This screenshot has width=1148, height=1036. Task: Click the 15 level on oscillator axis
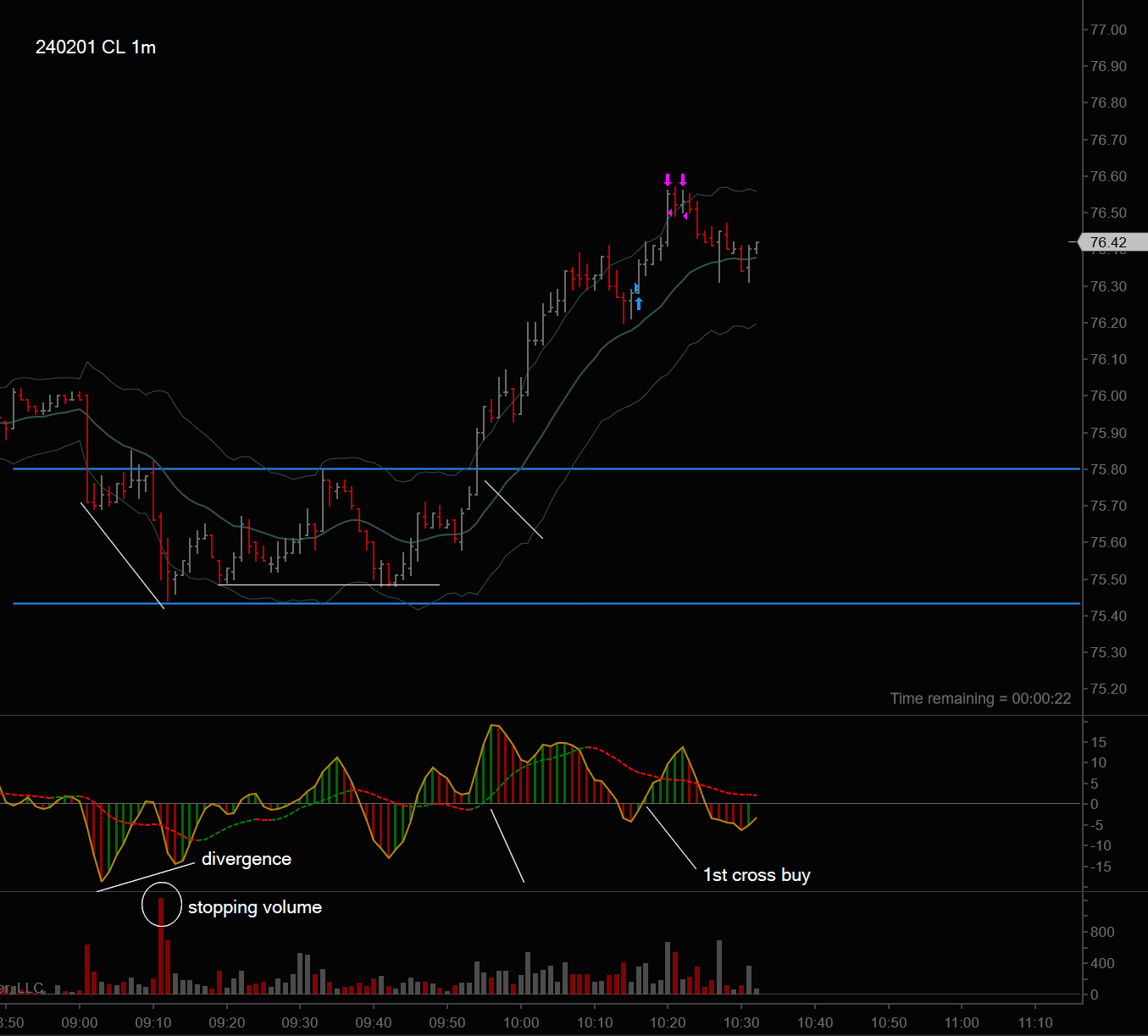(1098, 742)
